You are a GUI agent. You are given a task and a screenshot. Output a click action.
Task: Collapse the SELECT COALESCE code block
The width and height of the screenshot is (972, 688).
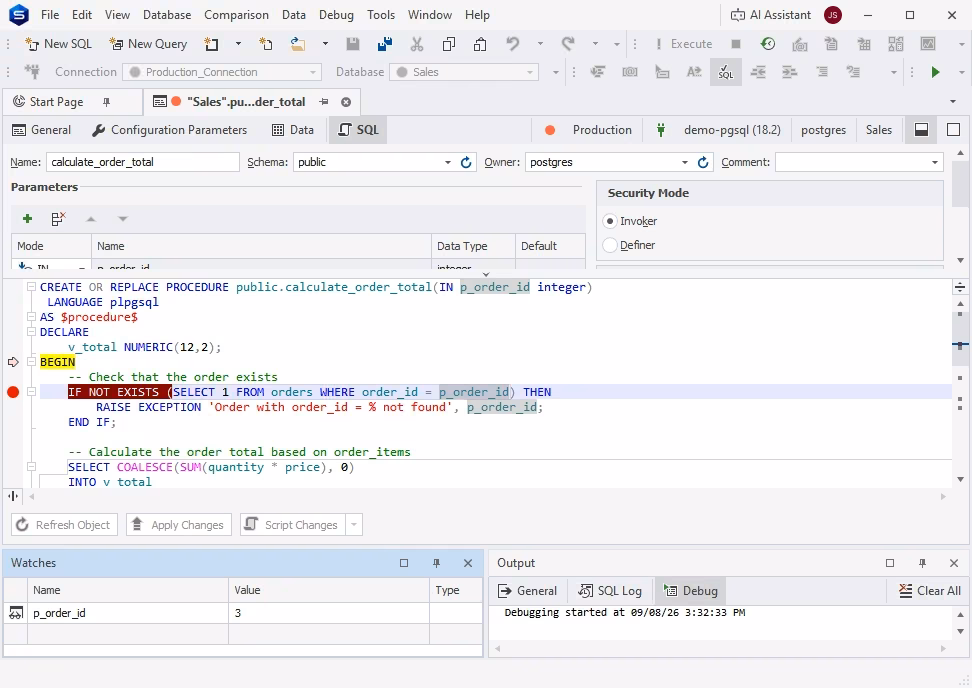31,467
